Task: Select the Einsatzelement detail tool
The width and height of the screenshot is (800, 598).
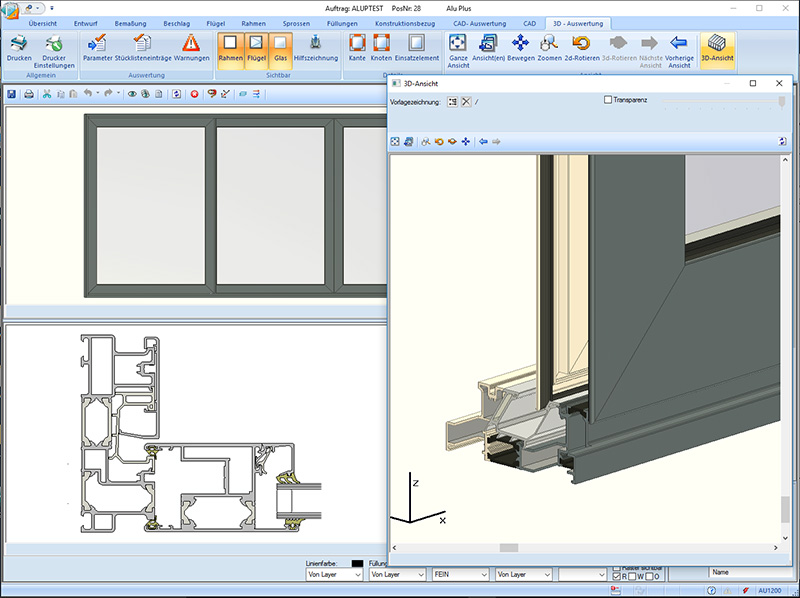Action: [x=417, y=48]
